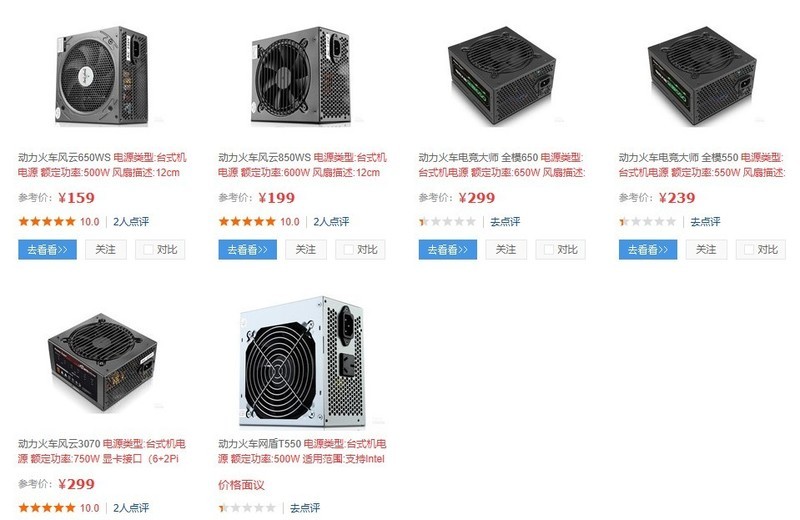The image size is (800, 520).
Task: Click 去看看 button under 全模650
Action: [448, 250]
